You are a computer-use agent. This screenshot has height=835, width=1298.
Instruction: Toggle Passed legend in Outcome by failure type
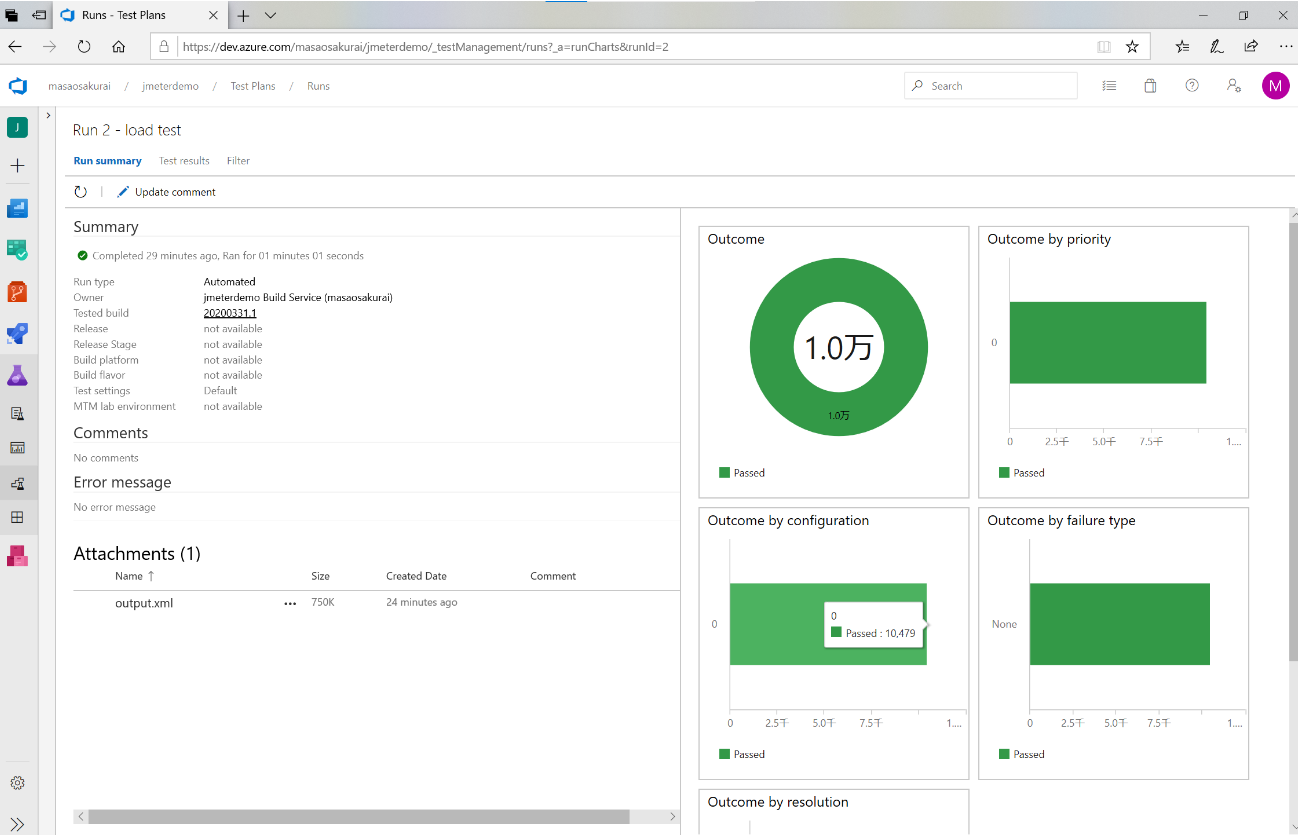click(x=1021, y=754)
